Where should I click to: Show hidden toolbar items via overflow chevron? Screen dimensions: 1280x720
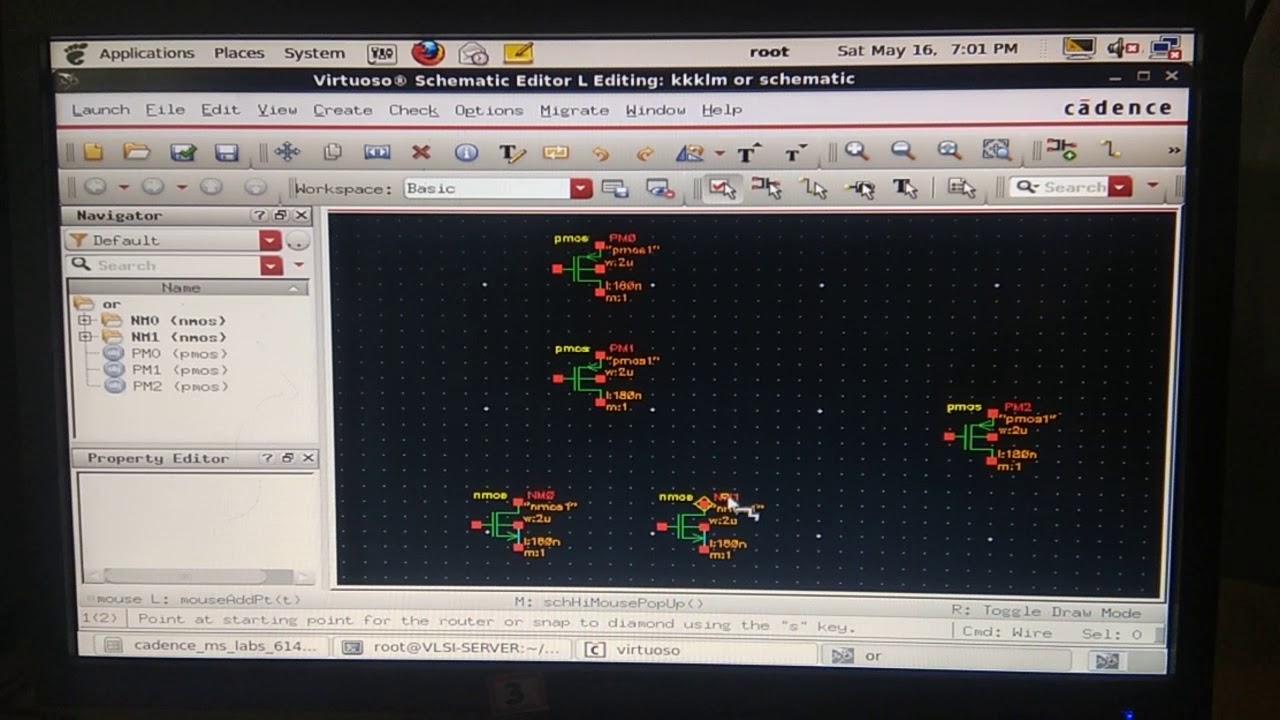pyautogui.click(x=1174, y=150)
